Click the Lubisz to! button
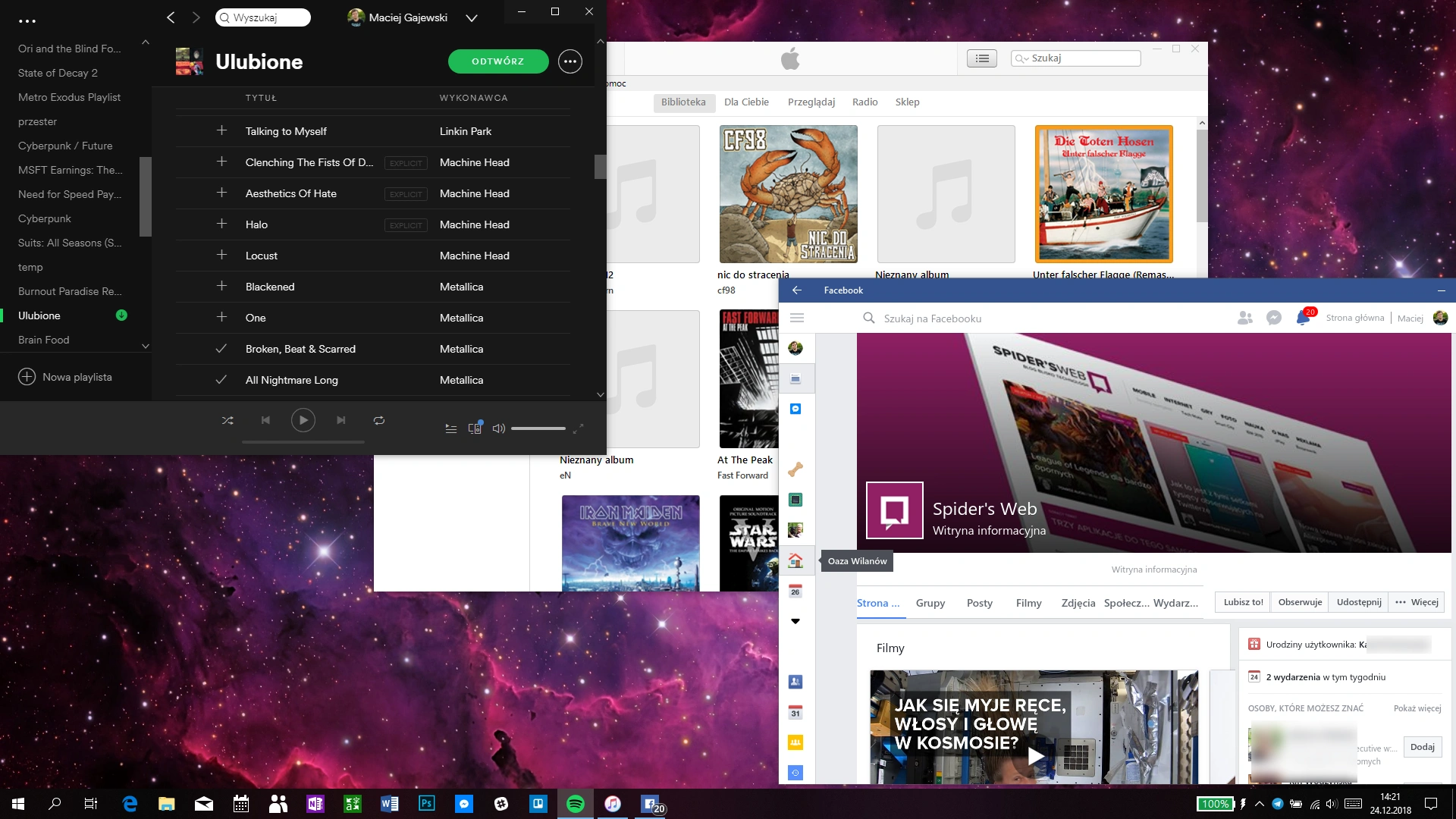This screenshot has height=819, width=1456. pos(1243,602)
